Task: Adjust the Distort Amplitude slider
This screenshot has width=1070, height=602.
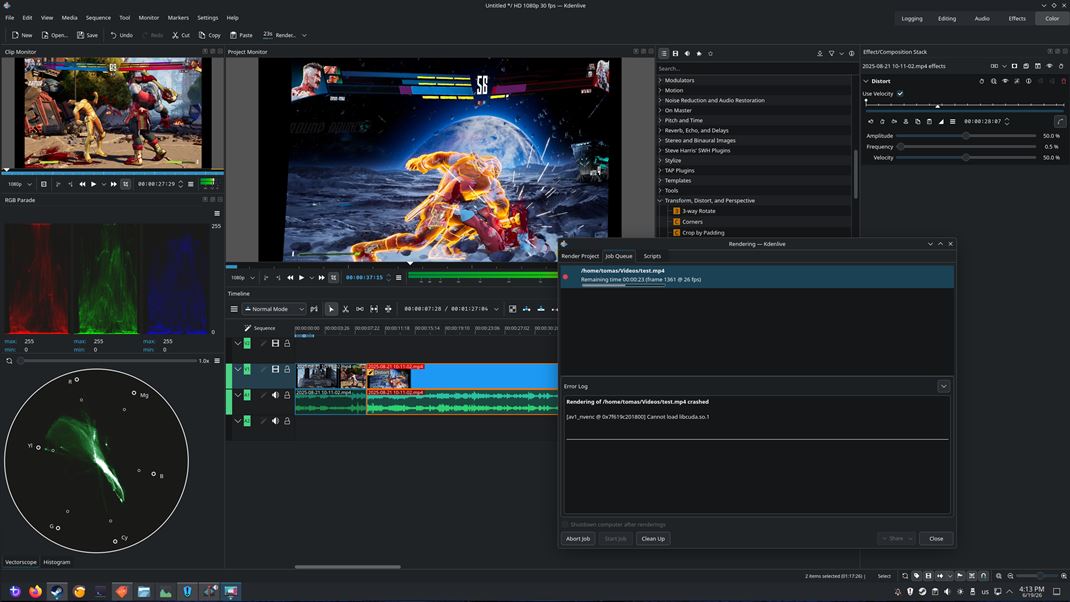Action: [x=966, y=136]
